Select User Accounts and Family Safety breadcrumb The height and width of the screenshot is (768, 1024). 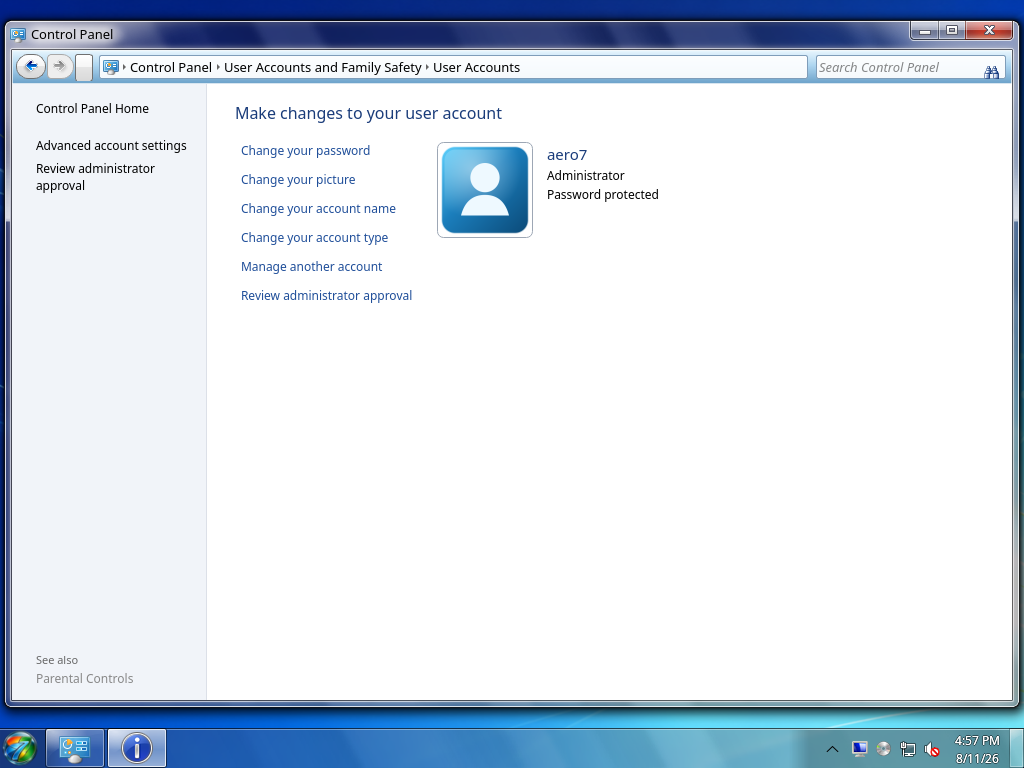(323, 67)
